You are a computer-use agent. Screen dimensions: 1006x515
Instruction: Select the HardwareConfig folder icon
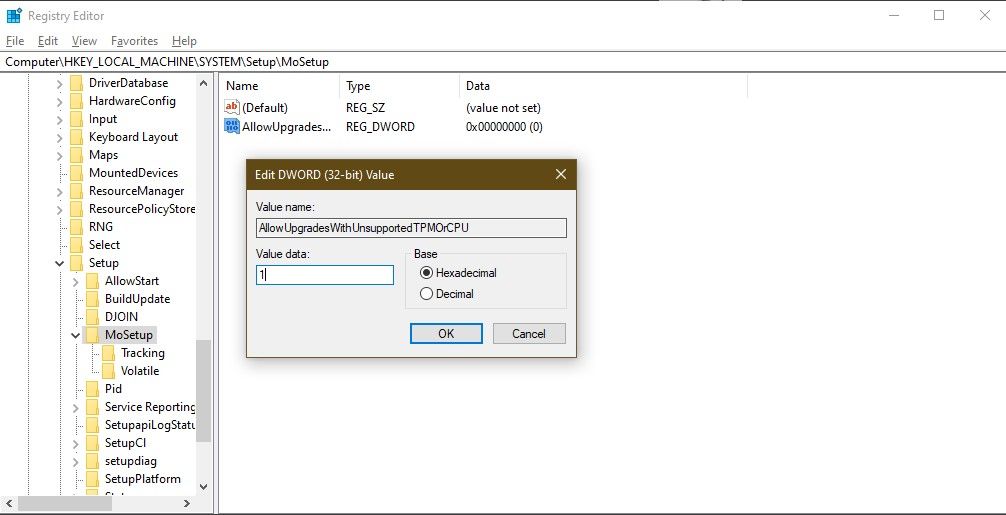(x=76, y=101)
